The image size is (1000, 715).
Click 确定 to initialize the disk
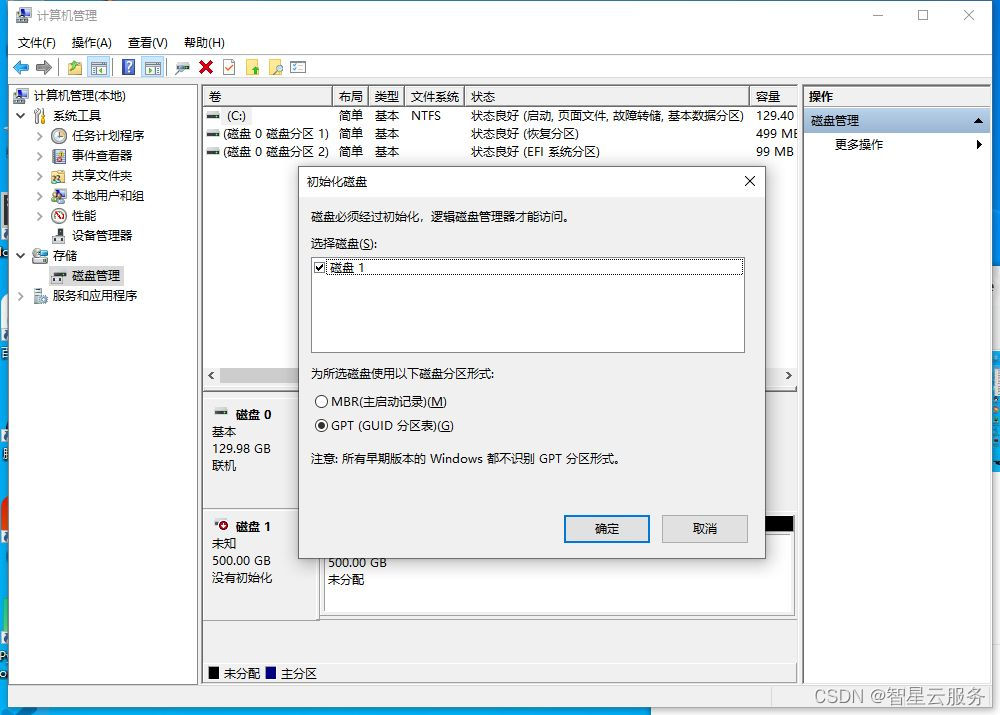(607, 529)
